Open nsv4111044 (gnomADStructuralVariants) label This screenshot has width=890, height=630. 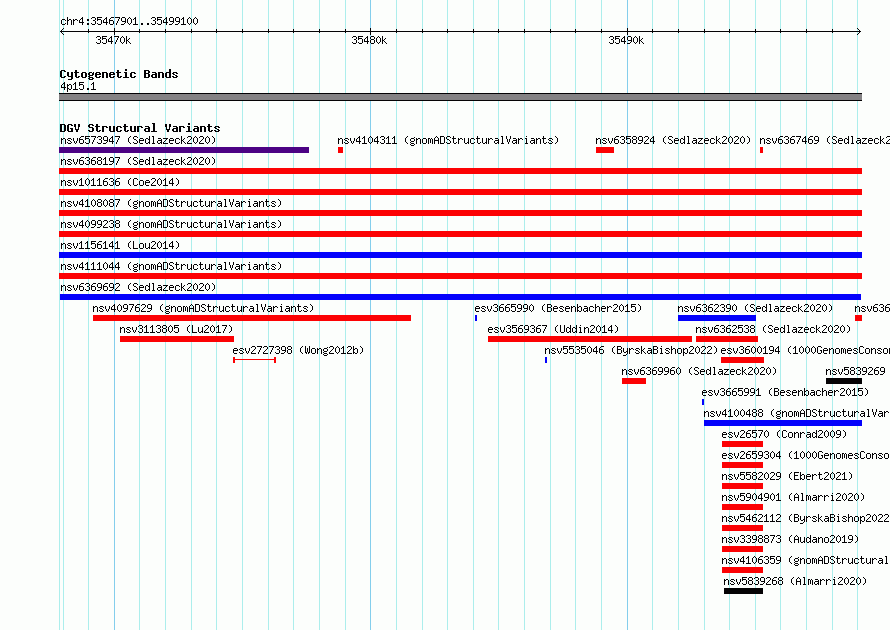(x=171, y=266)
